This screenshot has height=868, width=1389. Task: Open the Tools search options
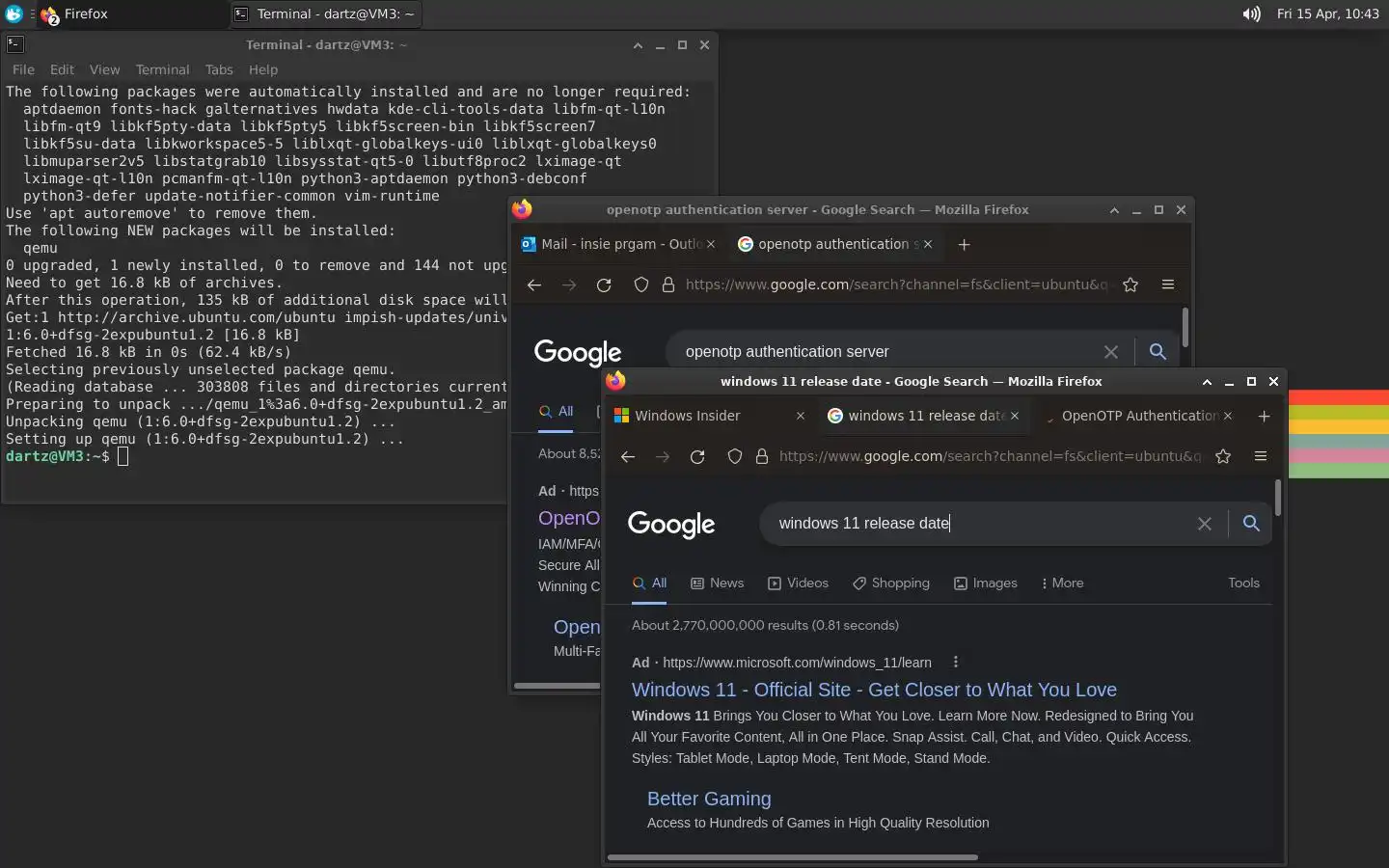(x=1243, y=583)
